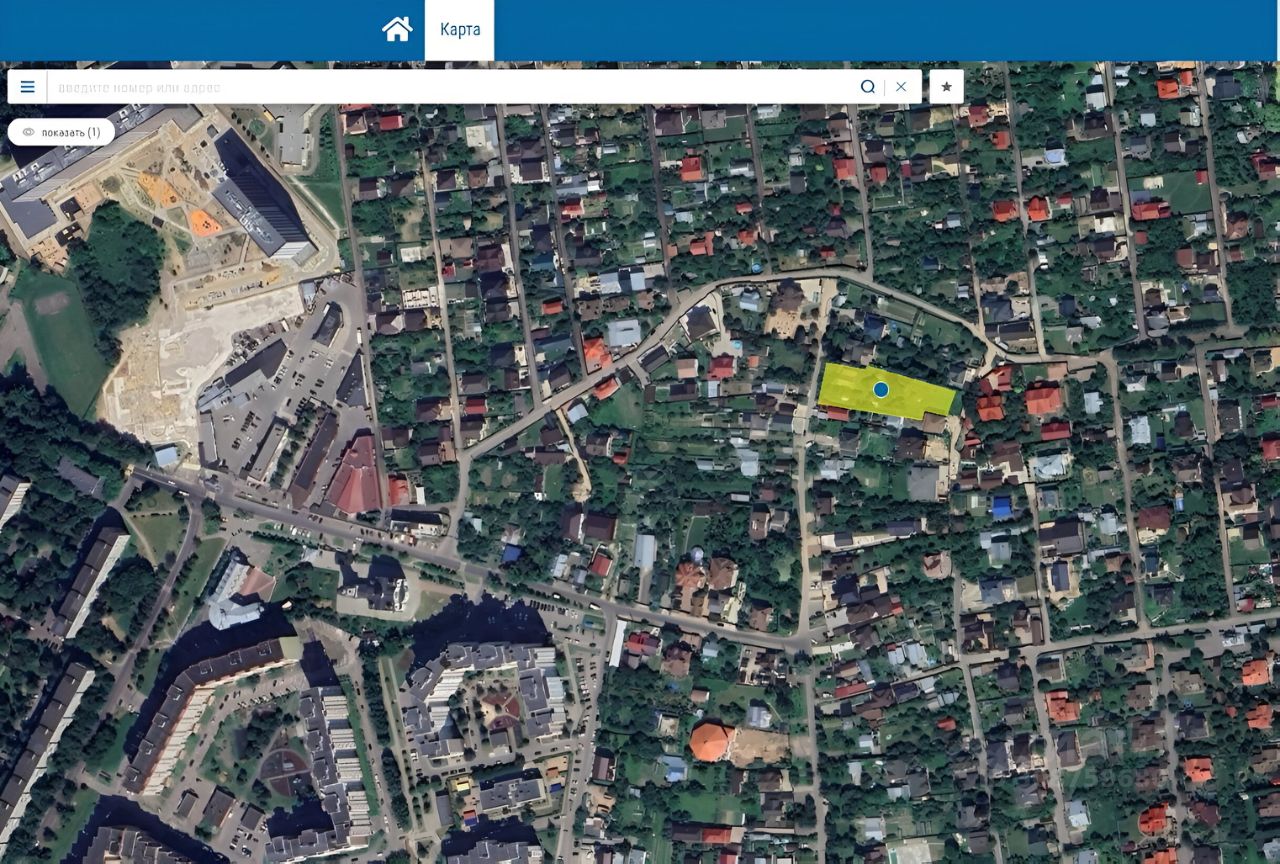Click the apartment complex courtyard playground
The height and width of the screenshot is (864, 1280).
click(x=497, y=712)
